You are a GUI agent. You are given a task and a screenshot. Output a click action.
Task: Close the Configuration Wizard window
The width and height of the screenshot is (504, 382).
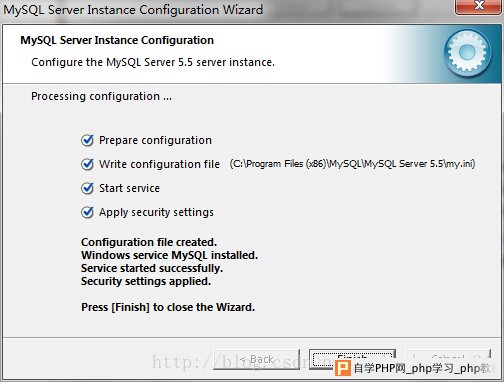click(x=479, y=6)
